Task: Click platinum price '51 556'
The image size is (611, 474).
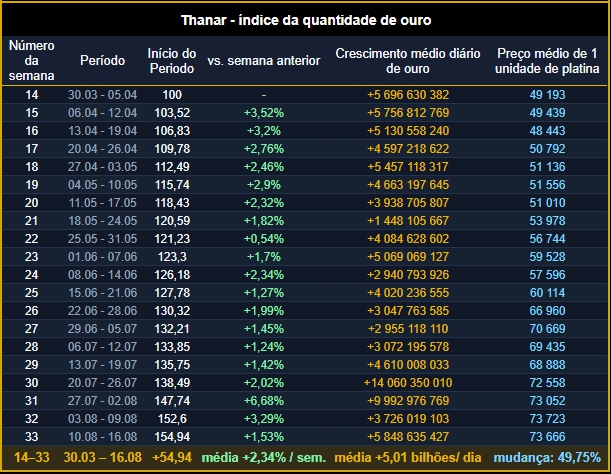Action: (x=547, y=185)
